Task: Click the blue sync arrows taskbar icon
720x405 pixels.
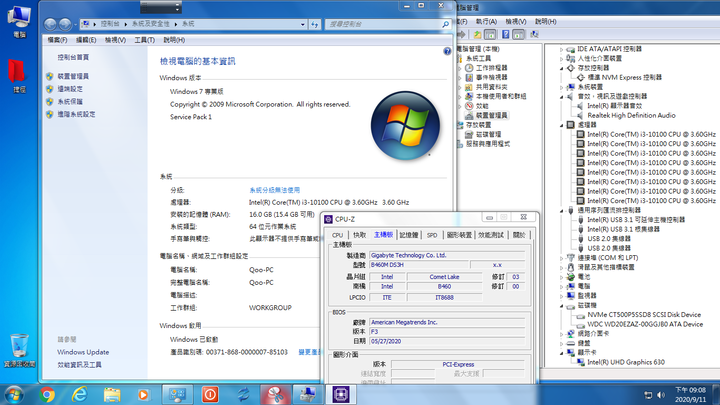Action: click(243, 394)
